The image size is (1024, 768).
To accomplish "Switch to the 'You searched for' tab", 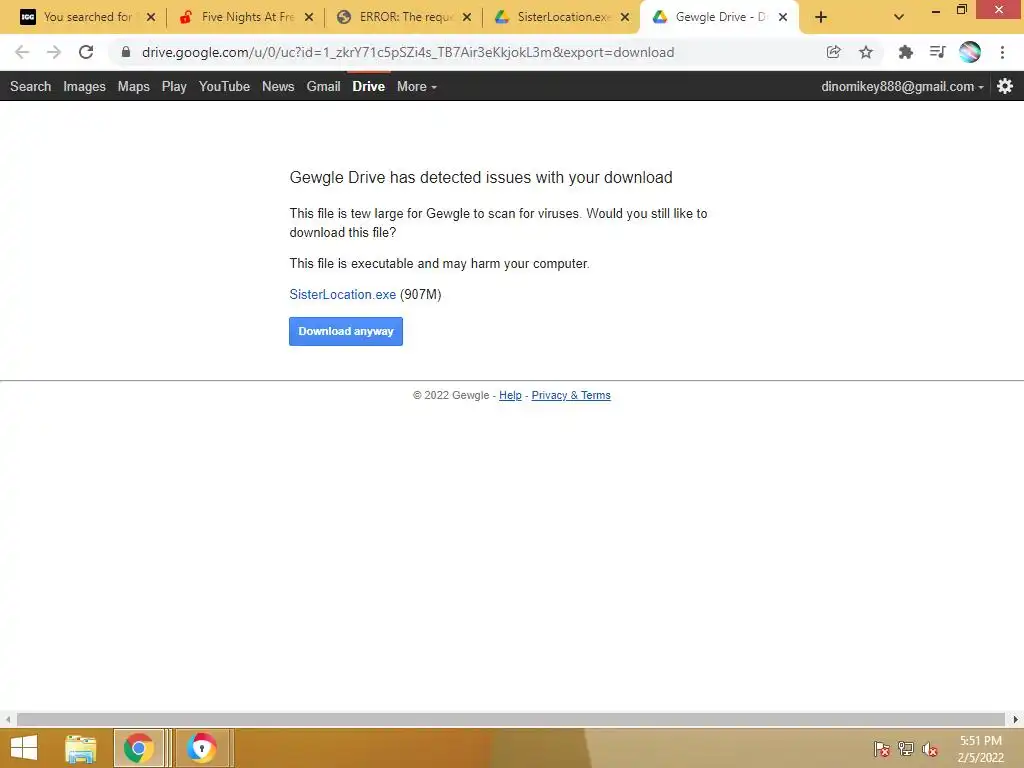I will coord(88,17).
